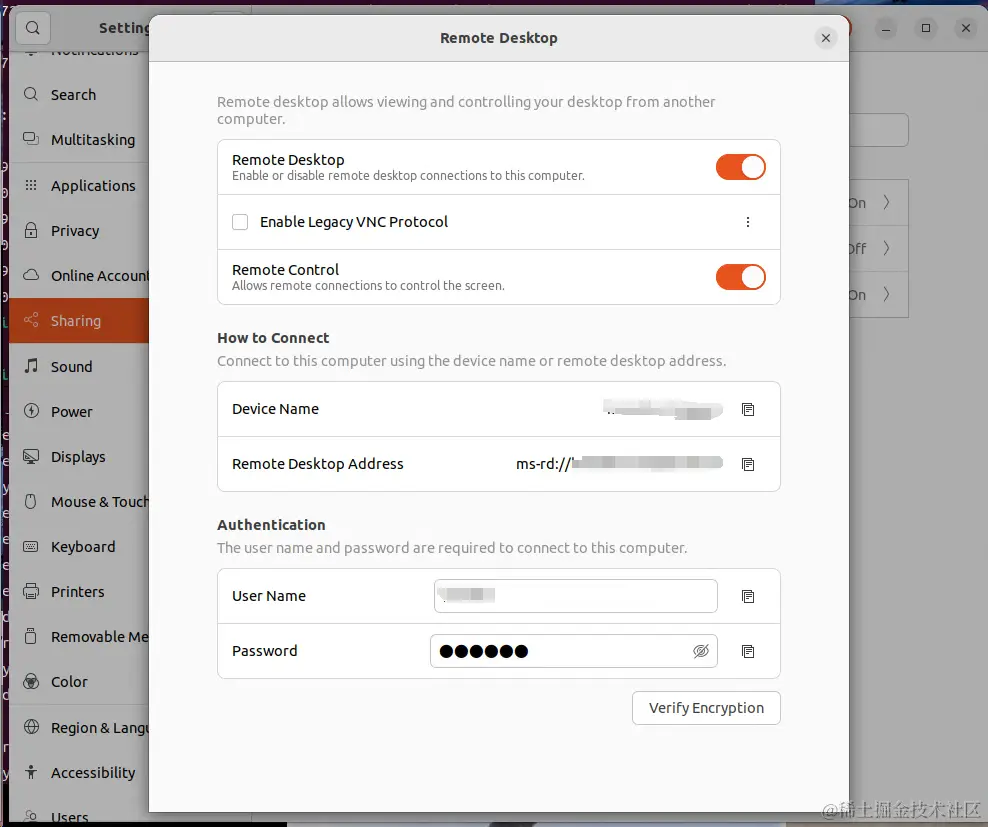Viewport: 988px width, 827px height.
Task: Toggle the Remote Desktop switch off
Action: pos(740,167)
